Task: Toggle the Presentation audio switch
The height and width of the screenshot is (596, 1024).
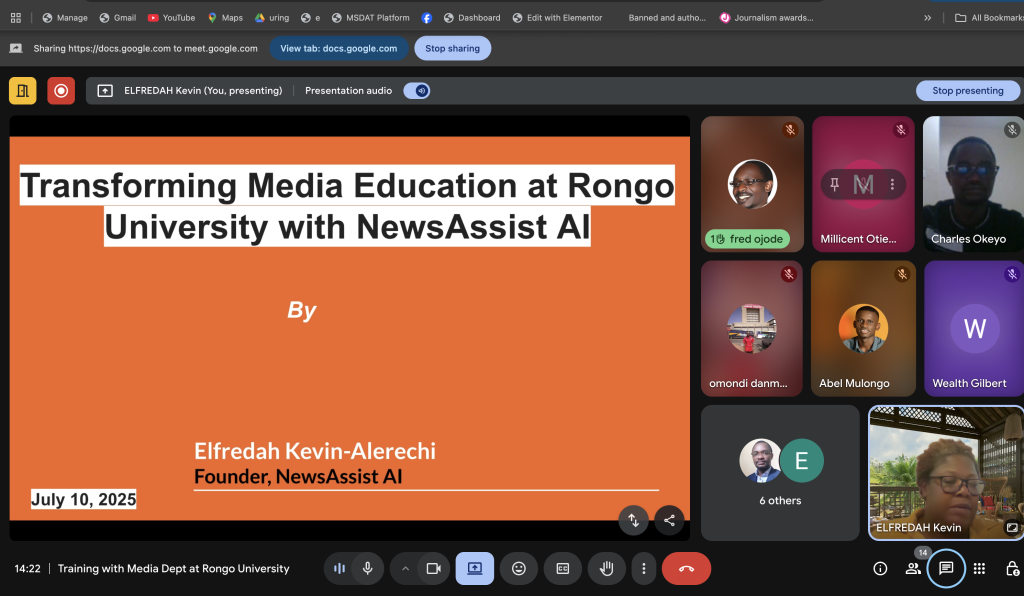Action: tap(417, 91)
